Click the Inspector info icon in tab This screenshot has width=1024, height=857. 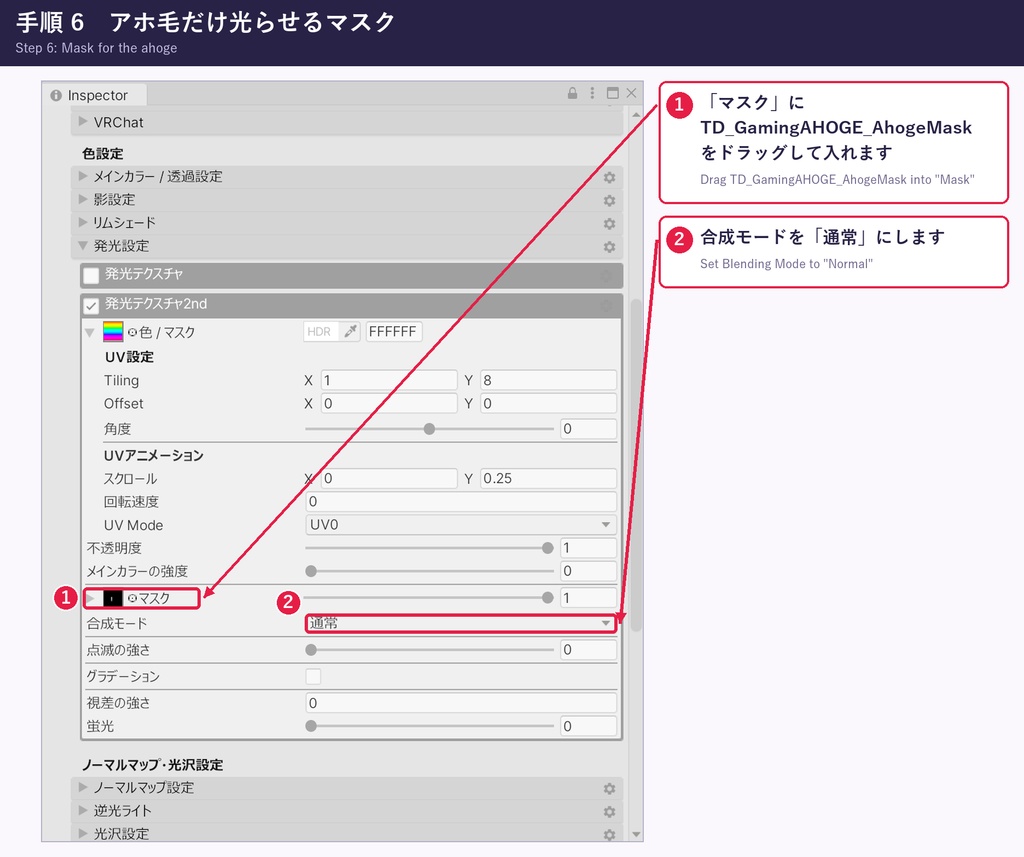coord(56,95)
